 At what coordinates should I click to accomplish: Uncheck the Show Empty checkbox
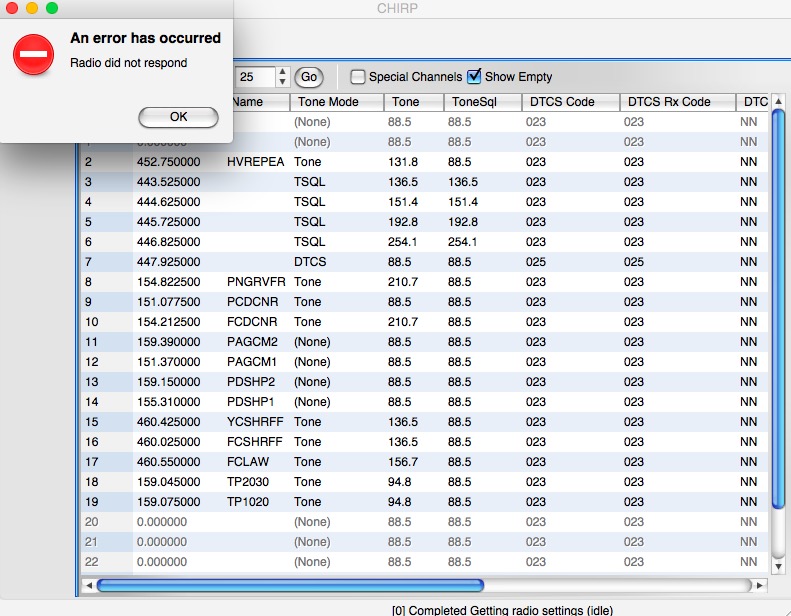474,77
